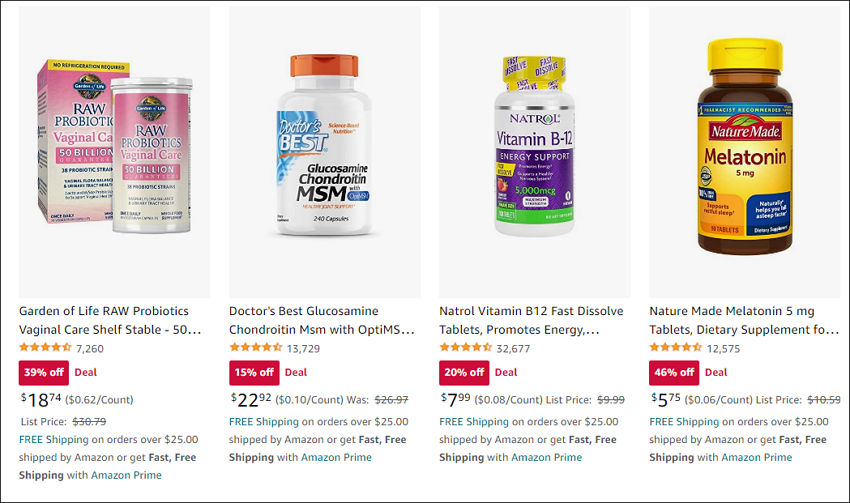Screen dimensions: 850x503
Task: Open Nature Made Melatonin bottle image
Action: point(745,152)
